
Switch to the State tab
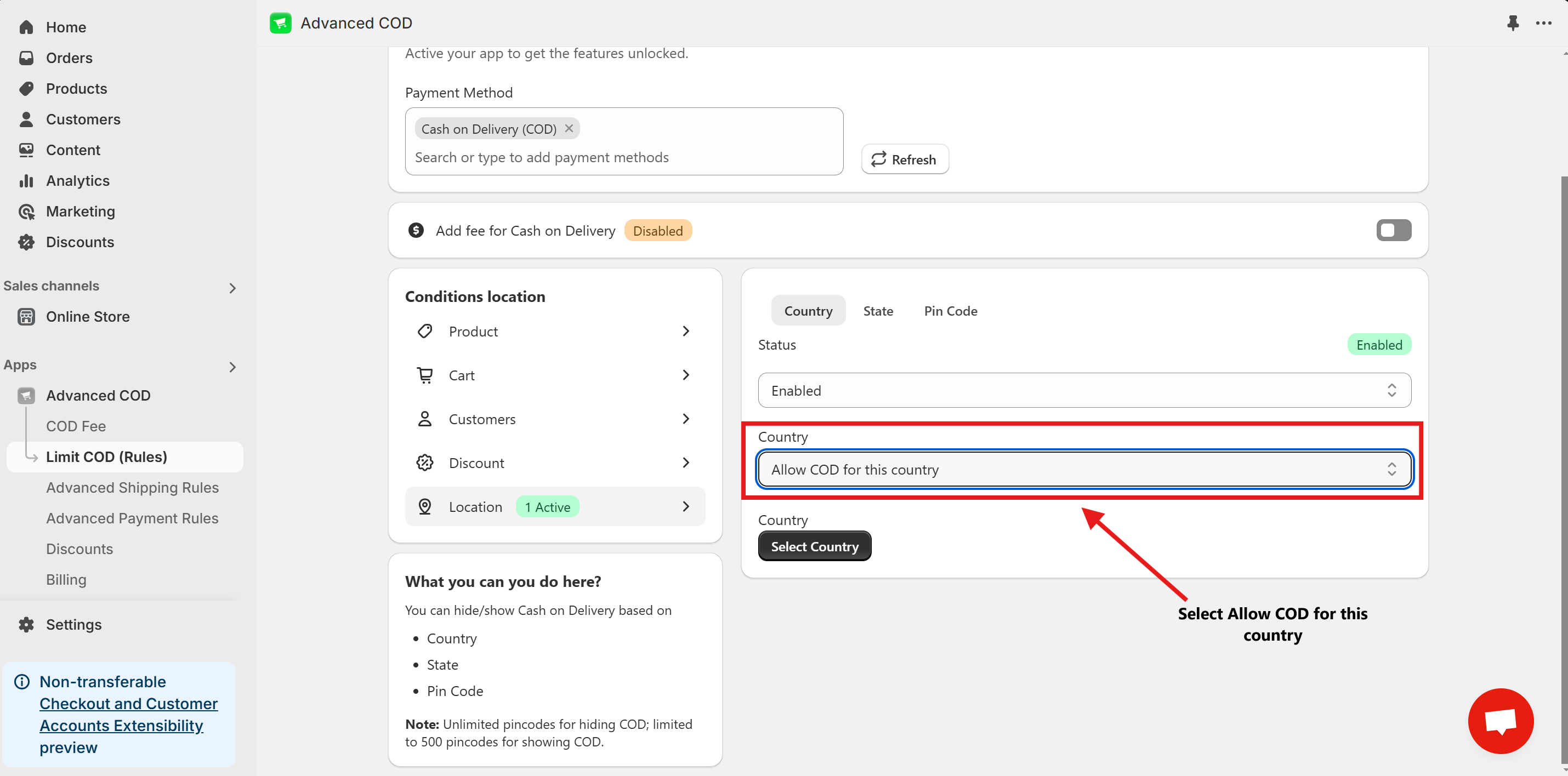(x=878, y=311)
